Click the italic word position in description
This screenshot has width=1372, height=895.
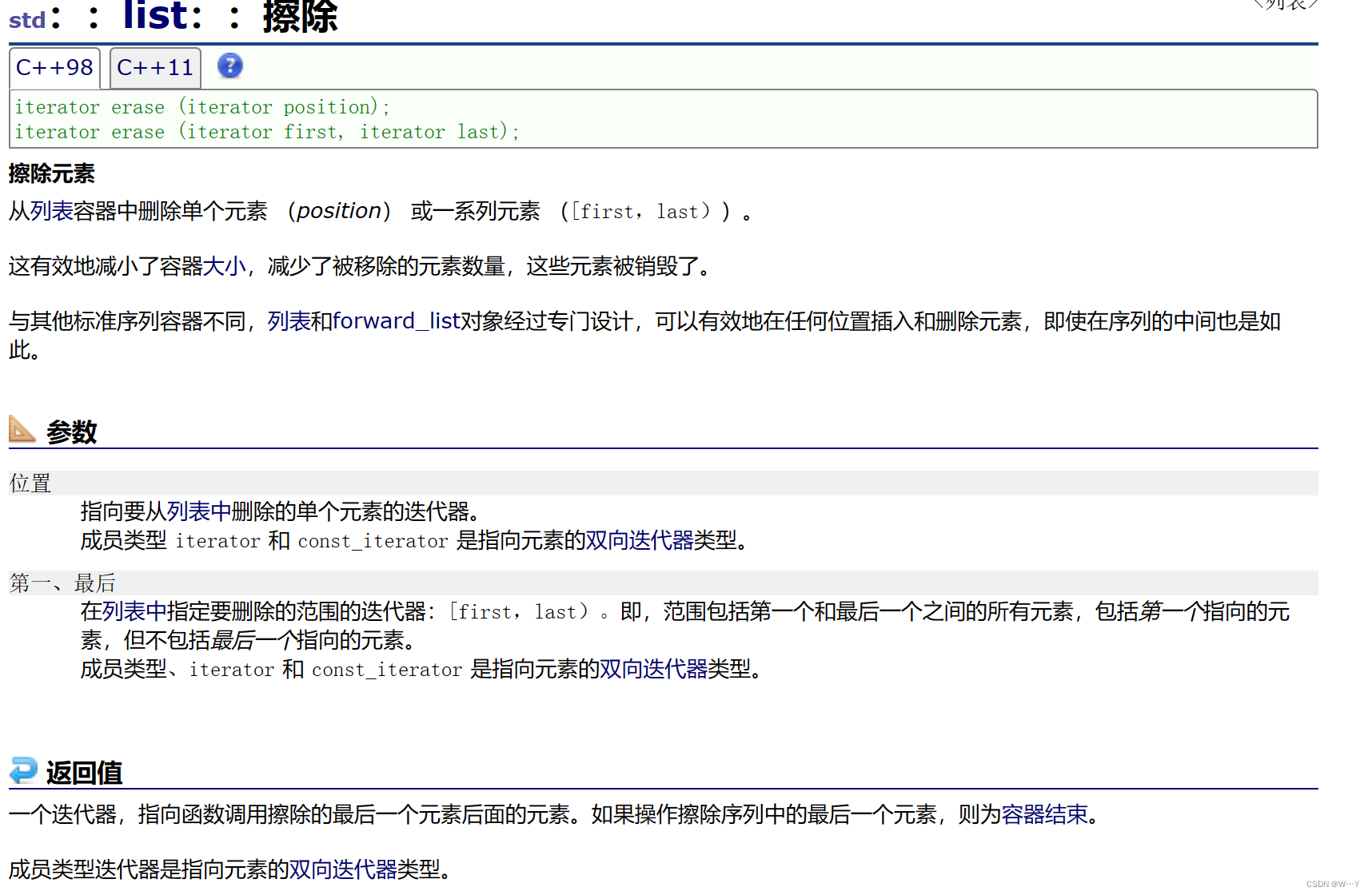point(339,211)
